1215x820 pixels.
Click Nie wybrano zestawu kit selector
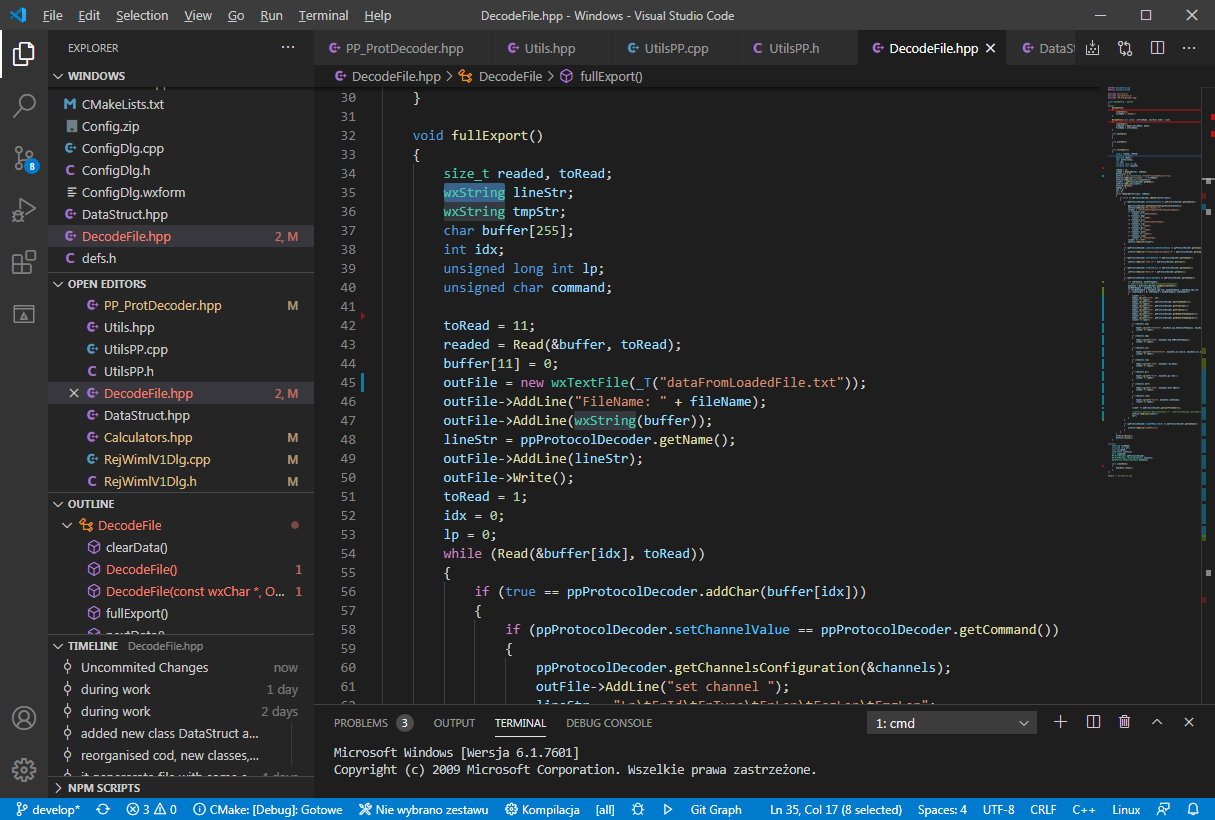pos(423,810)
